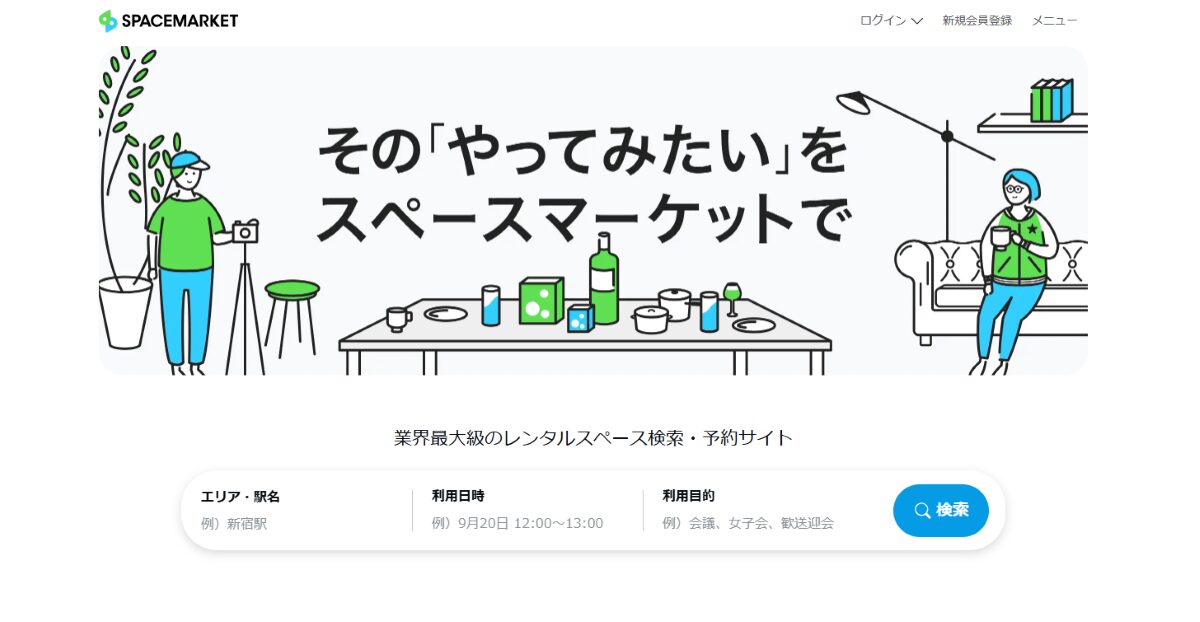Open the メニュー menu
1200x622 pixels.
coord(1054,20)
